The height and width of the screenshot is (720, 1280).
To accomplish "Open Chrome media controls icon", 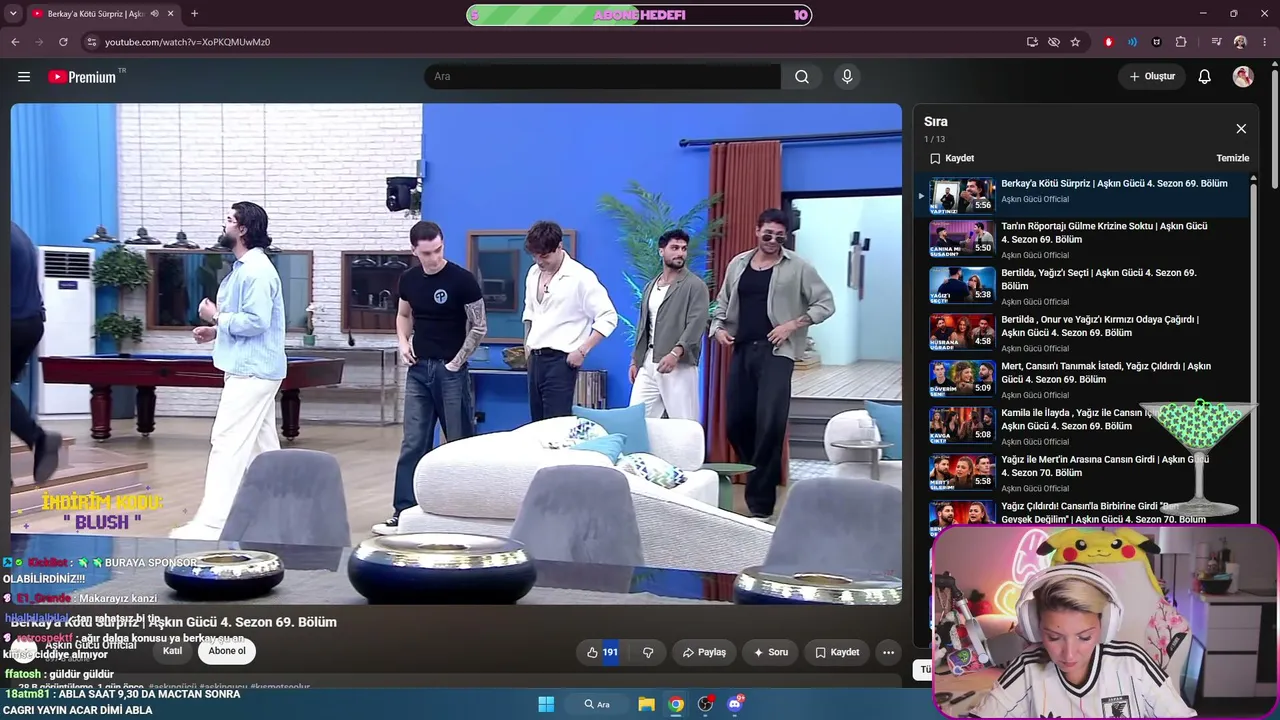I will point(1216,42).
